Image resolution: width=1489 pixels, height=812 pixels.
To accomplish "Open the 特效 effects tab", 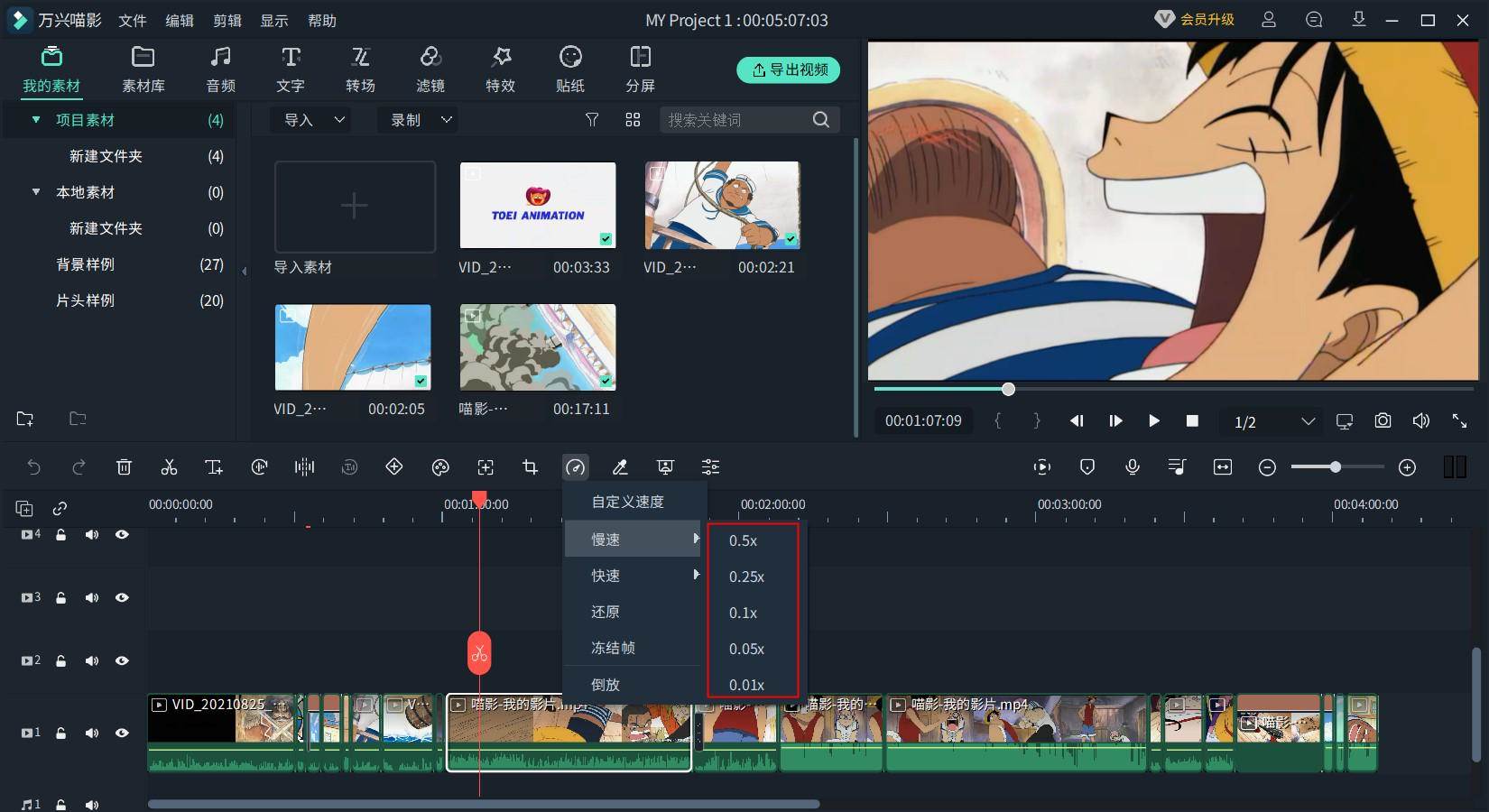I will (500, 69).
